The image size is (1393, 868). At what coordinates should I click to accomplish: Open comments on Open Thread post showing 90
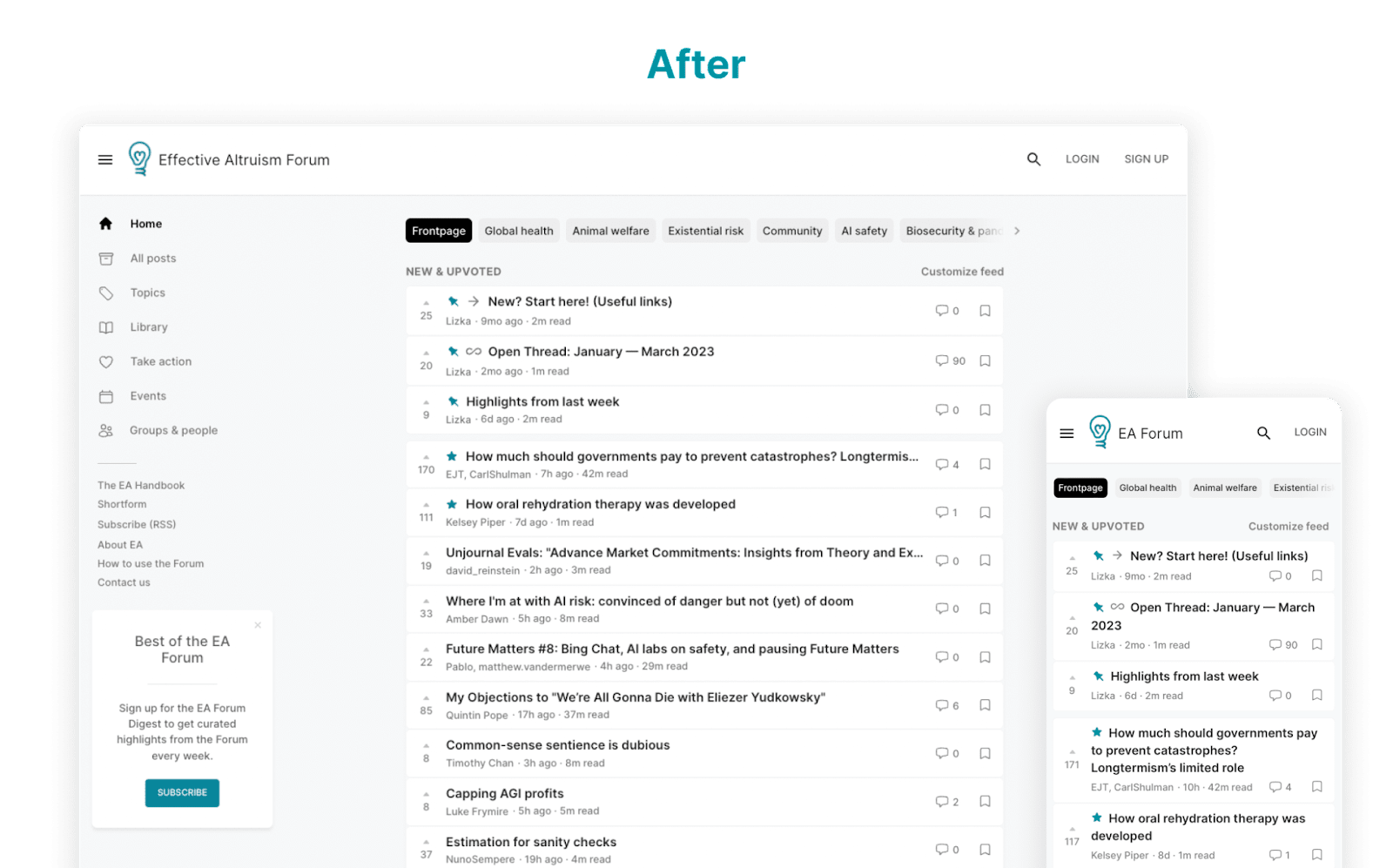[x=950, y=360]
